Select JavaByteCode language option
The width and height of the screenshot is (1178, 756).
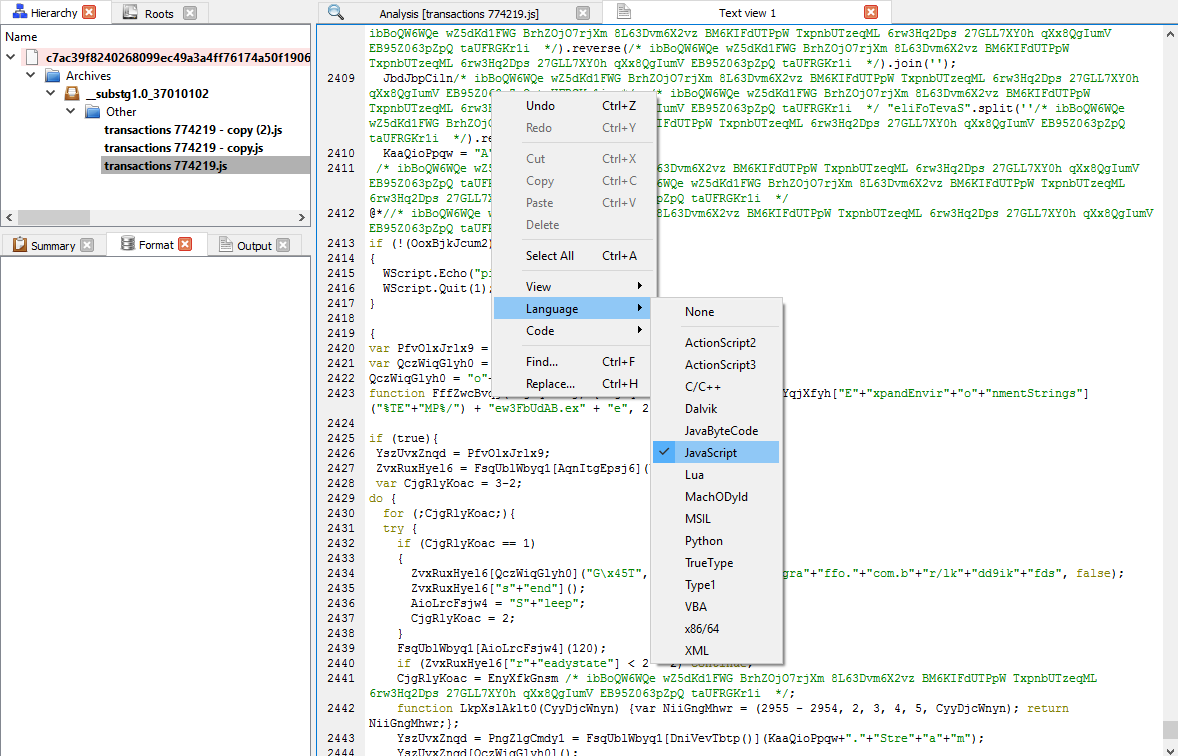coord(716,431)
